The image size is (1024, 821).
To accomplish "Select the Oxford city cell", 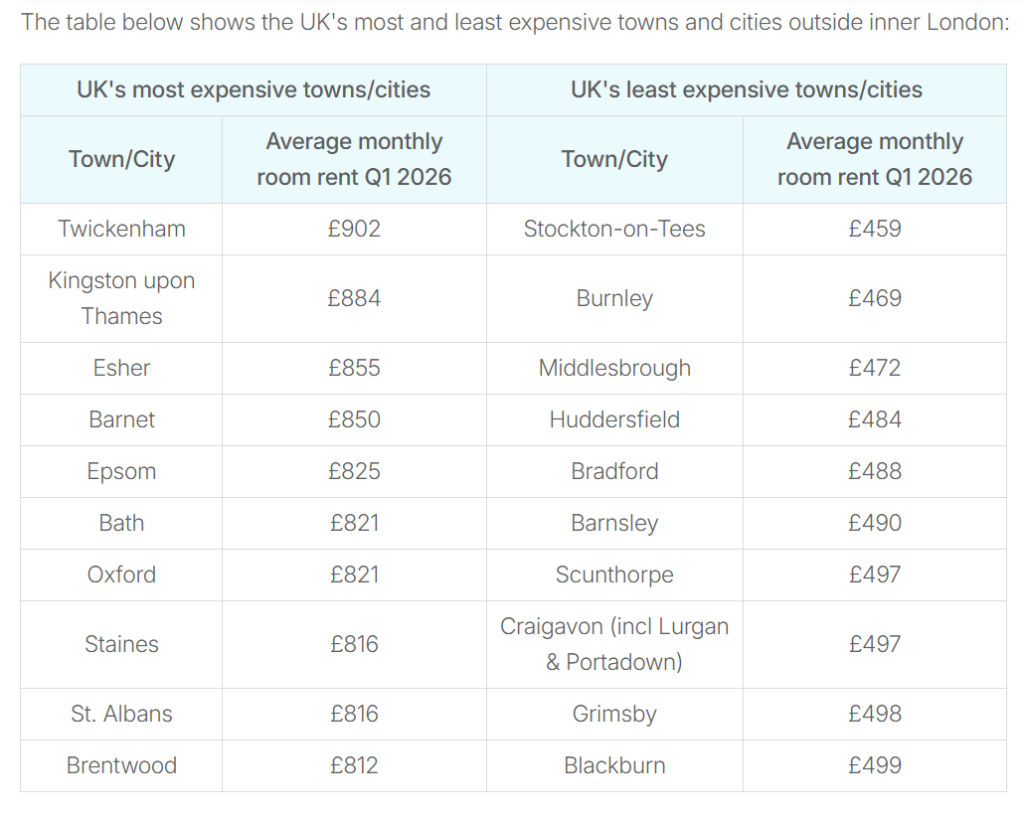I will 121,575.
